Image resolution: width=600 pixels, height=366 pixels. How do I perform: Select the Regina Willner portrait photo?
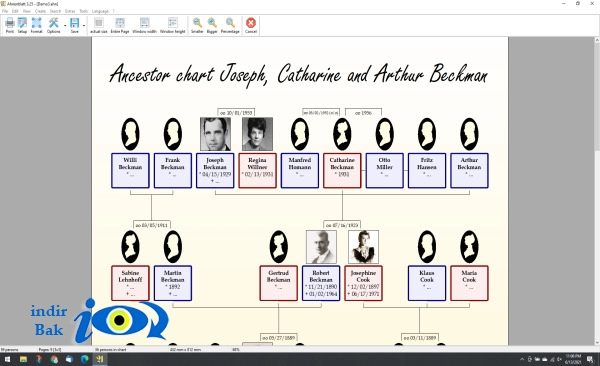tap(258, 134)
